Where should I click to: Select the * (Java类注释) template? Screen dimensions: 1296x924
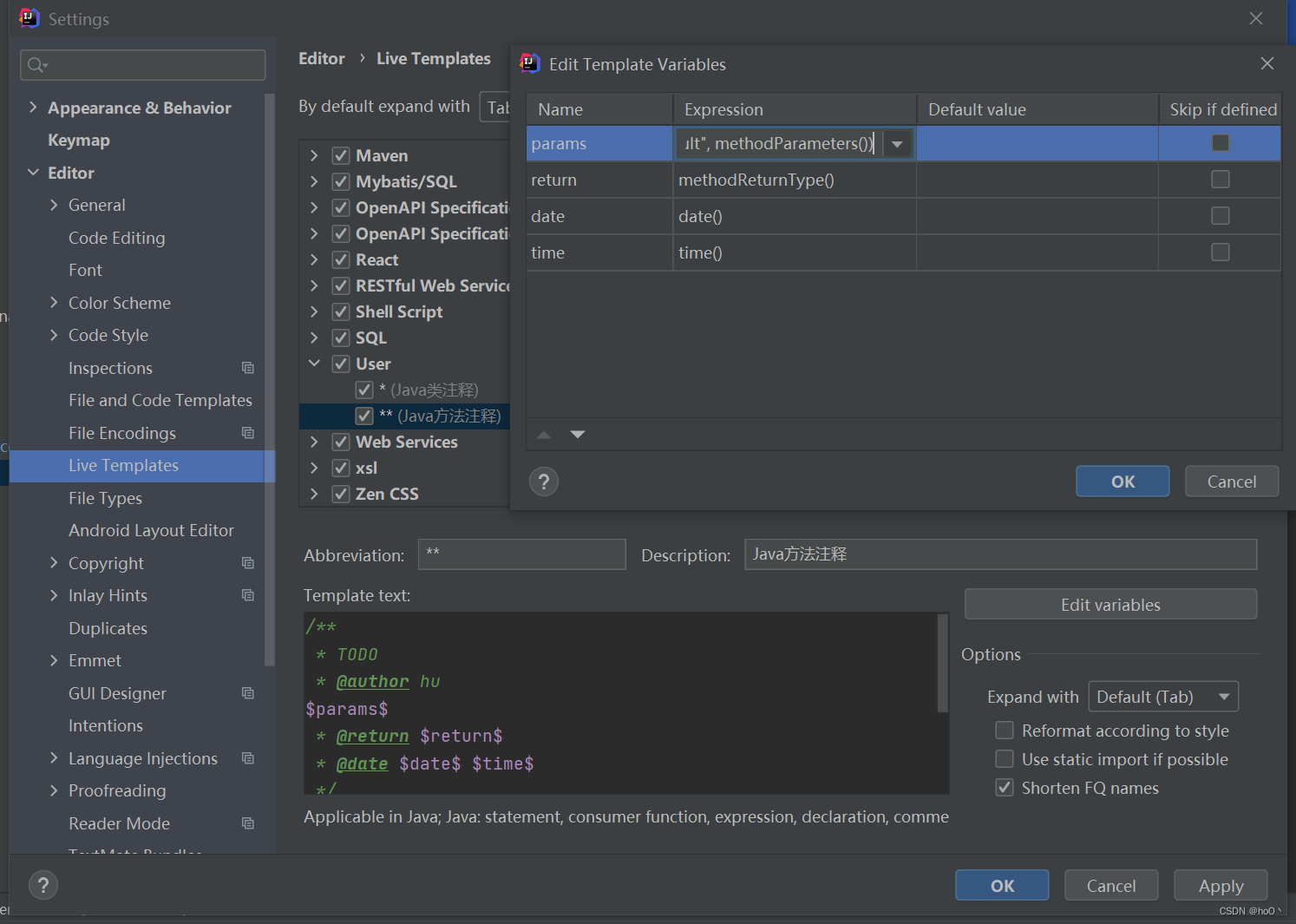point(429,390)
